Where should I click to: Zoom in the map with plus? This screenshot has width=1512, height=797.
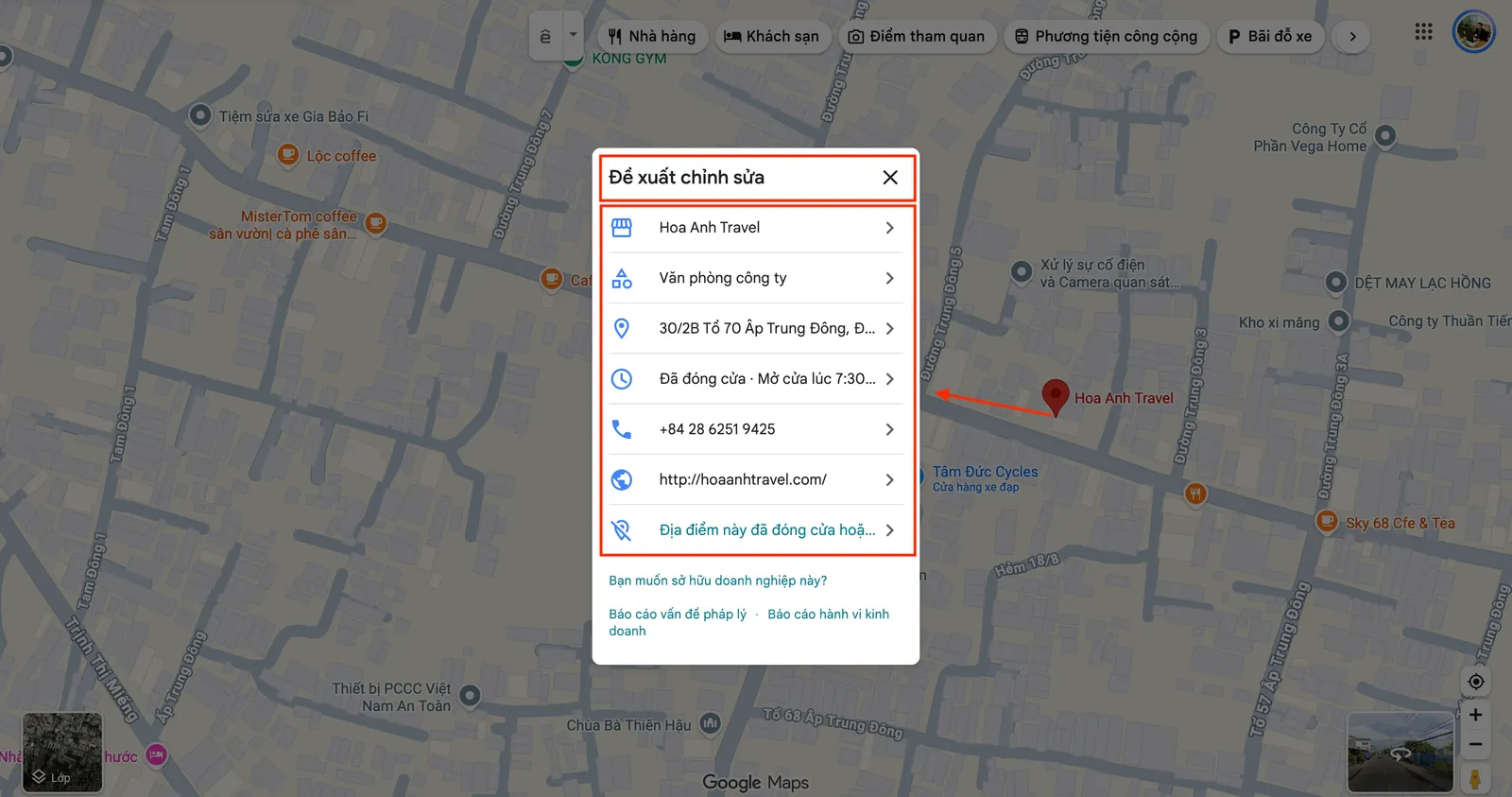(1476, 715)
